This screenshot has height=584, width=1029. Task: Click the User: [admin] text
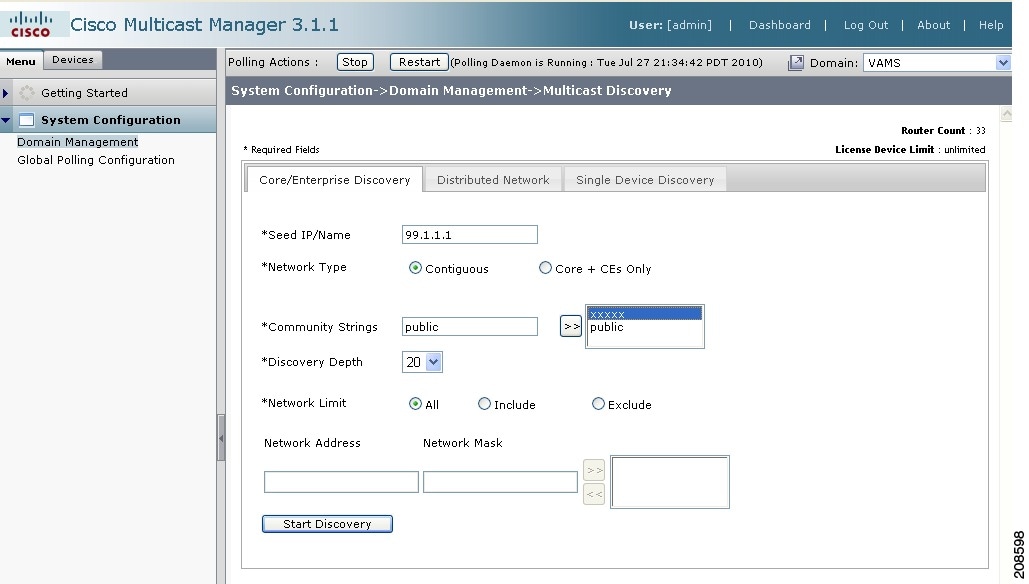coord(670,25)
